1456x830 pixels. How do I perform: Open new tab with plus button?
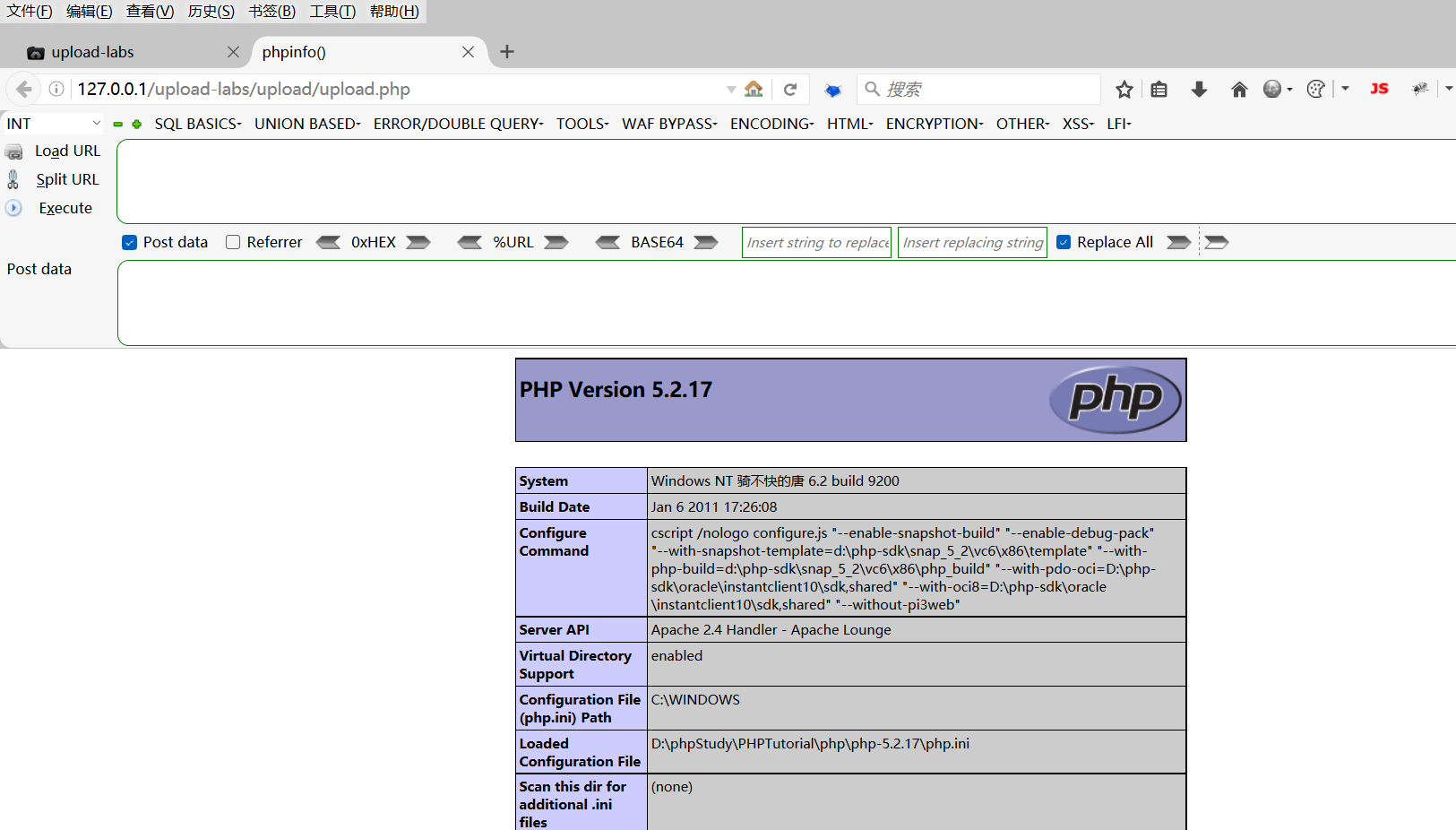(507, 52)
